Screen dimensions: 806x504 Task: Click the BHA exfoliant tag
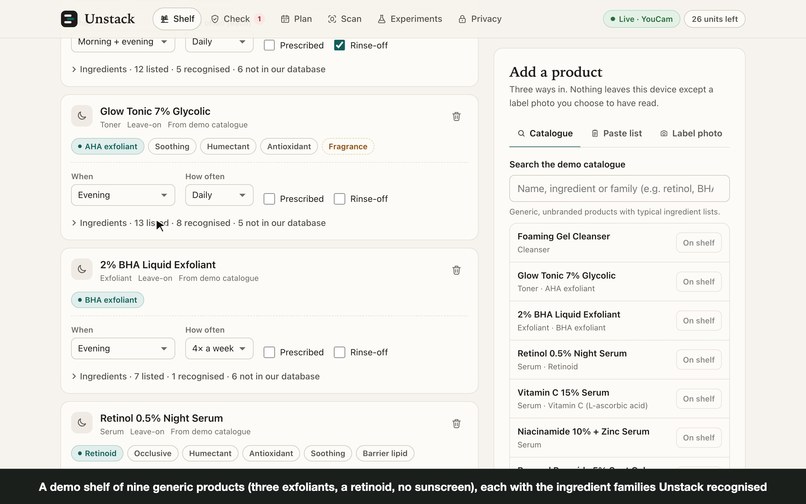click(107, 300)
